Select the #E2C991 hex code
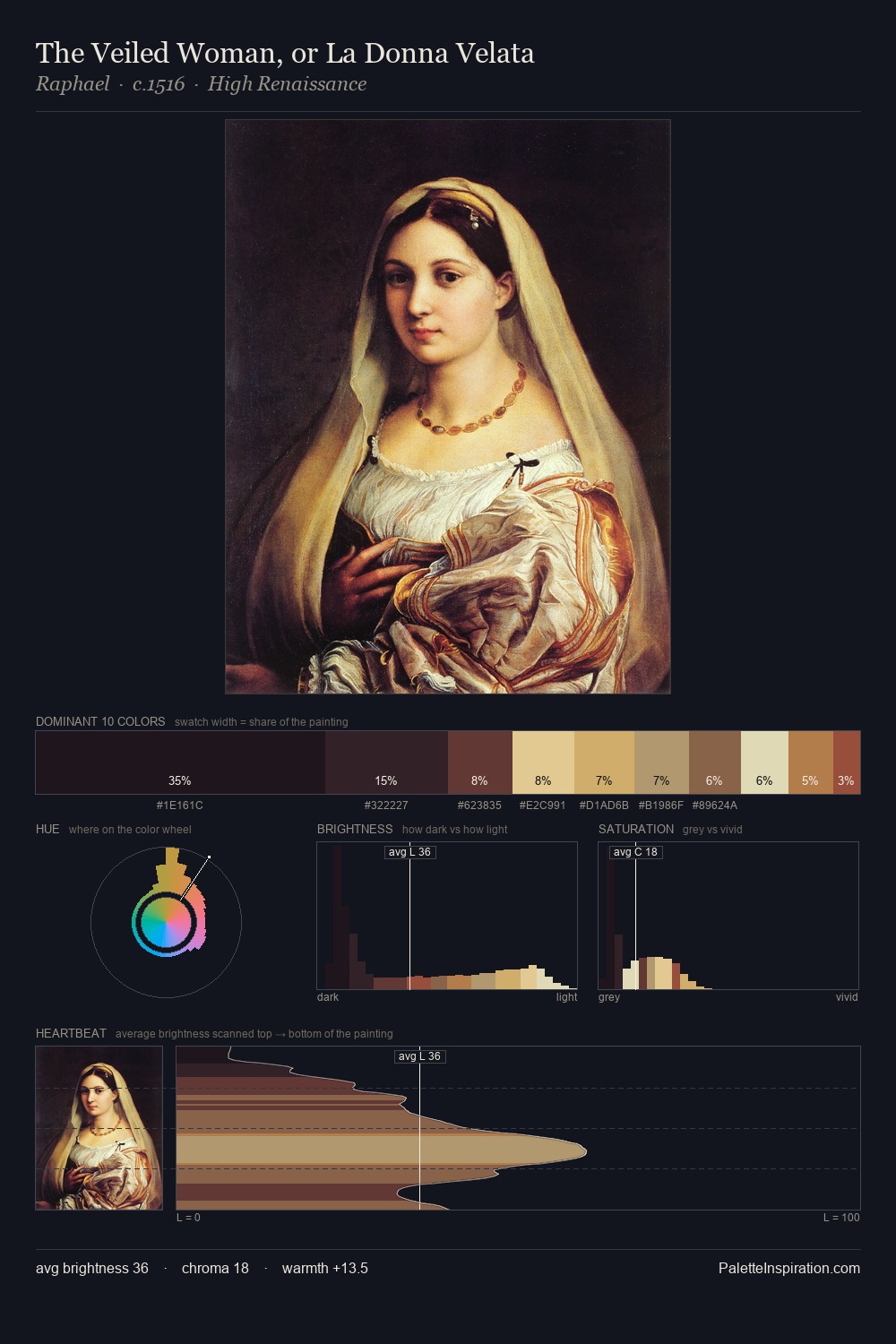The image size is (896, 1344). coord(543,806)
